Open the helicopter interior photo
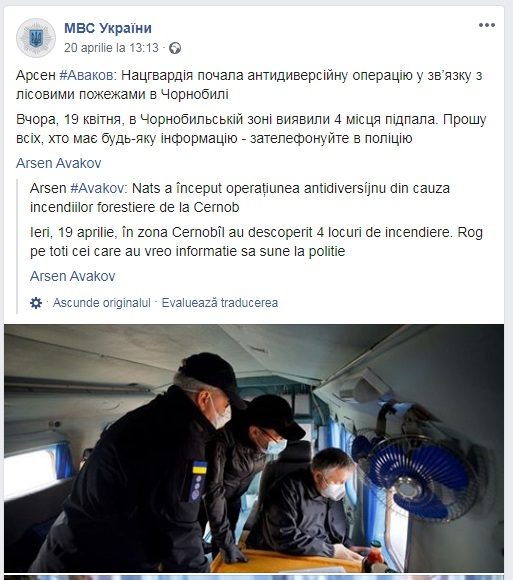Image resolution: width=513 pixels, height=580 pixels. (x=254, y=448)
